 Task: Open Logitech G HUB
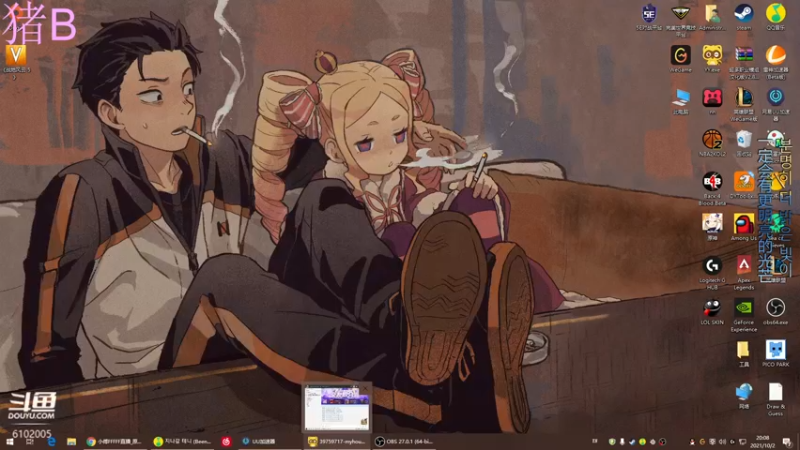[x=712, y=273]
